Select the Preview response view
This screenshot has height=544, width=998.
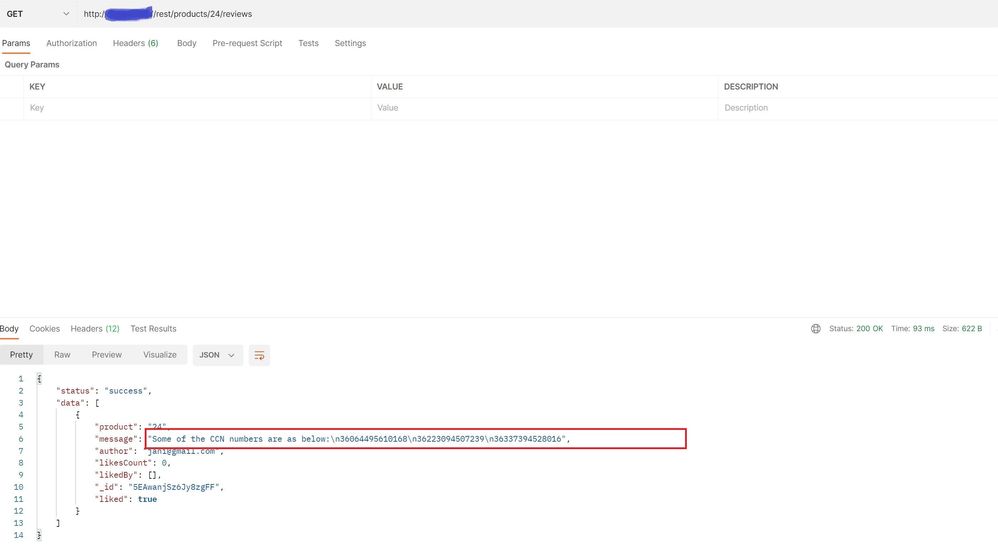(x=107, y=355)
